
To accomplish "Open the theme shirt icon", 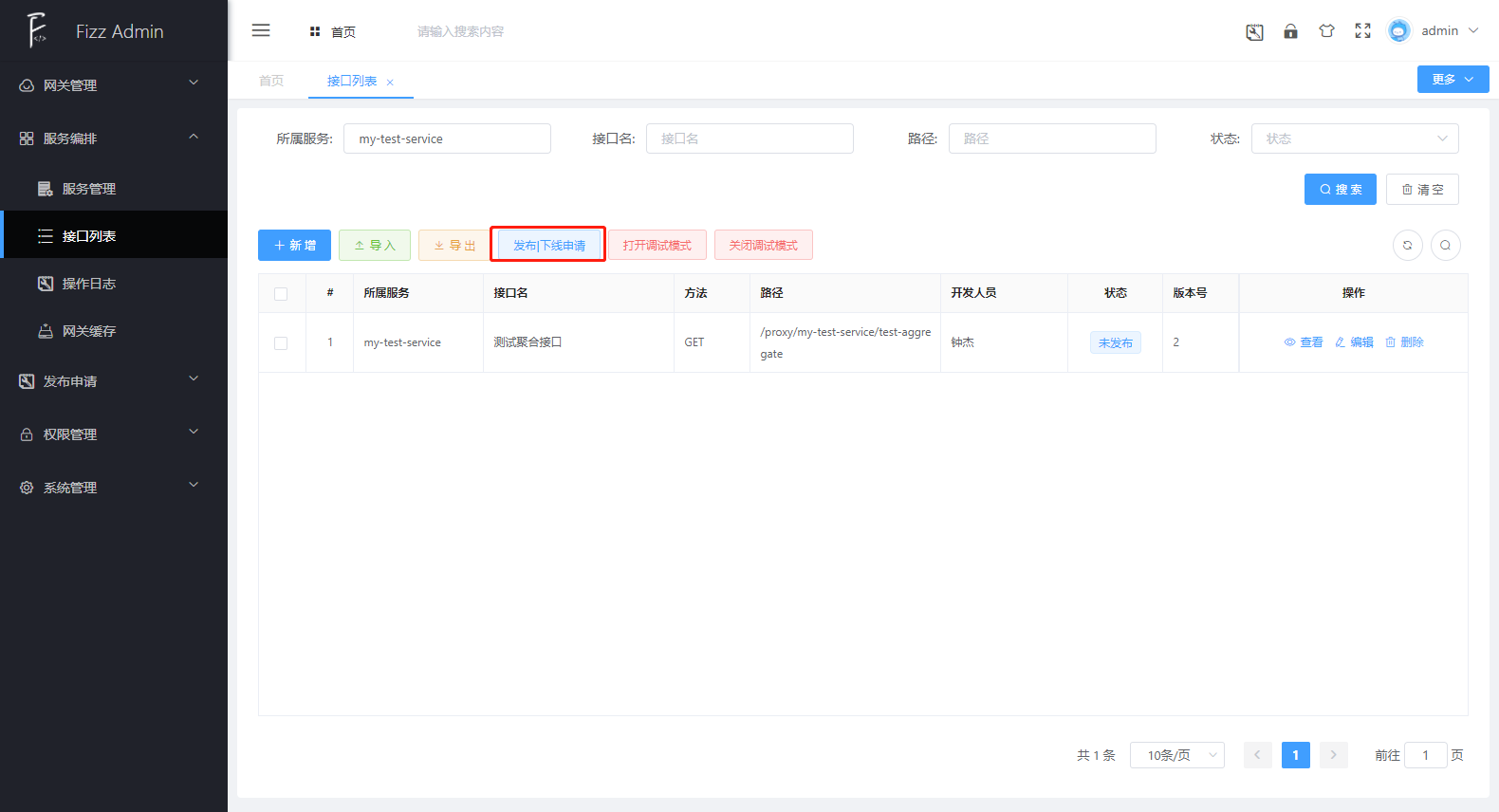I will point(1326,31).
